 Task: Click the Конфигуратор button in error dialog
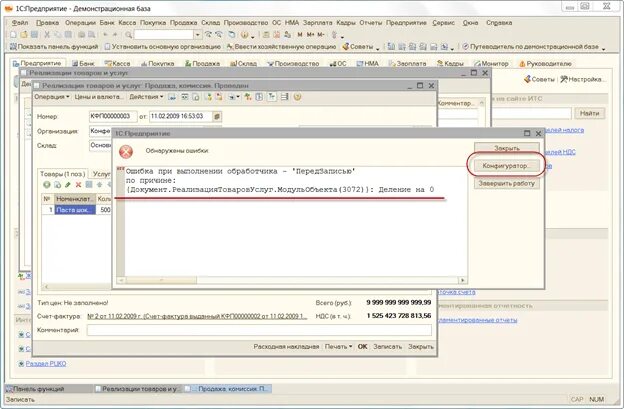coord(507,166)
